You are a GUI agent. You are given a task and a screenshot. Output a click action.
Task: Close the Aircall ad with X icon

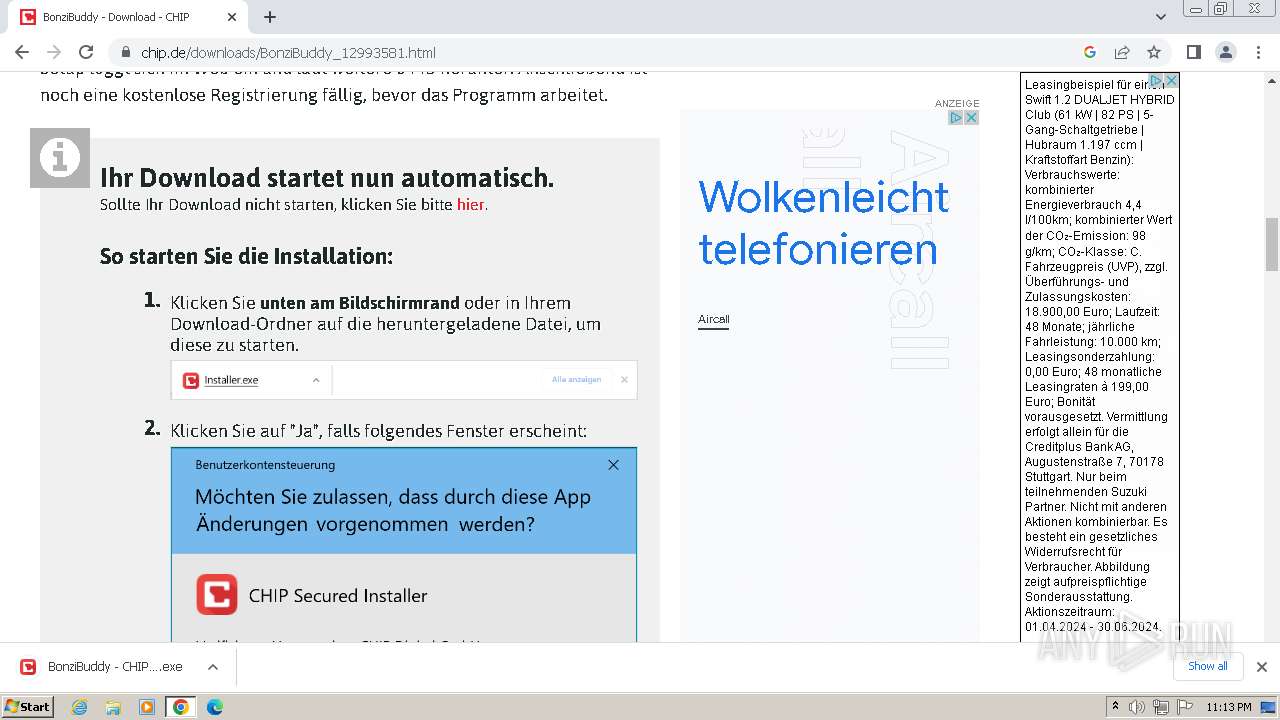(x=971, y=118)
